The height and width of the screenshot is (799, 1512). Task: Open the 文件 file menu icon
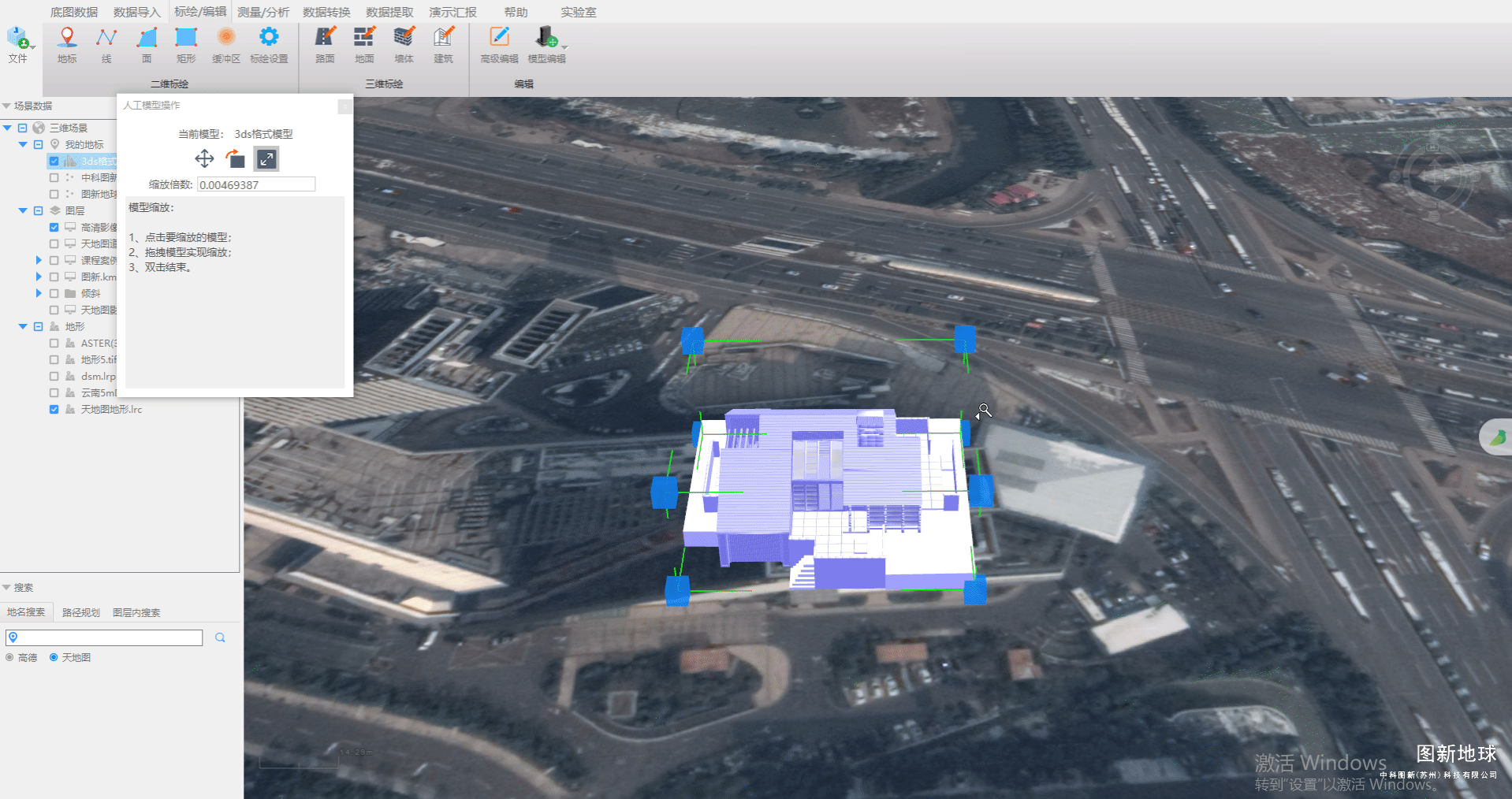pos(17,43)
